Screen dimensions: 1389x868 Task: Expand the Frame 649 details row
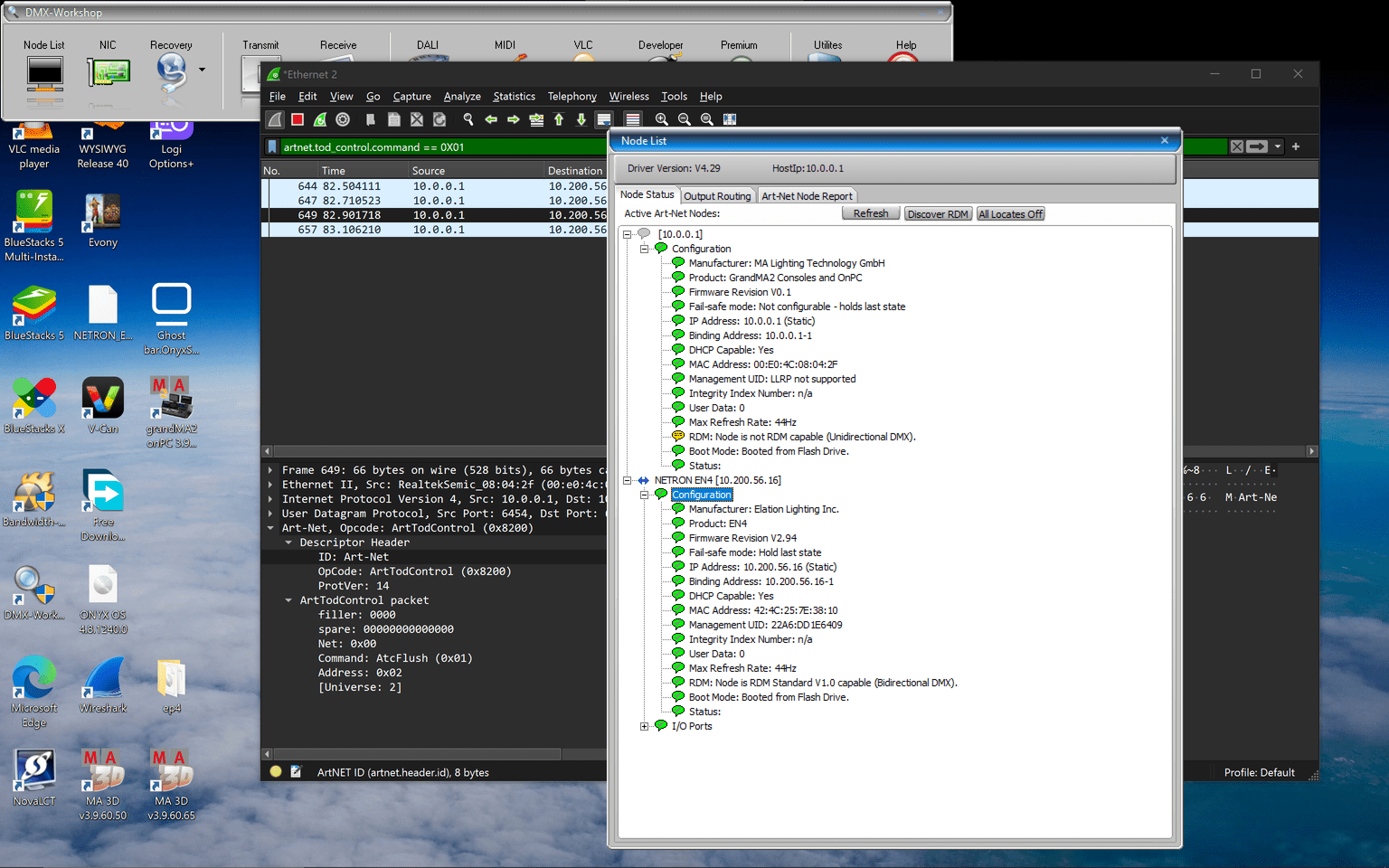point(270,470)
